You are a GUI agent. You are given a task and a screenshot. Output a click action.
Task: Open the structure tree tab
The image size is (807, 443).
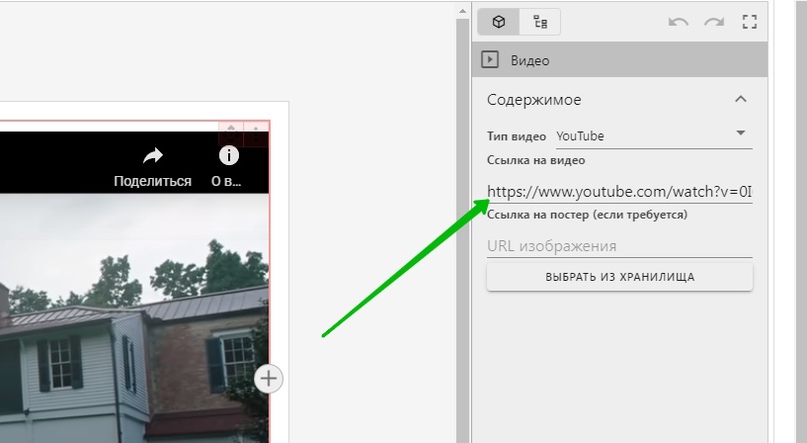540,22
